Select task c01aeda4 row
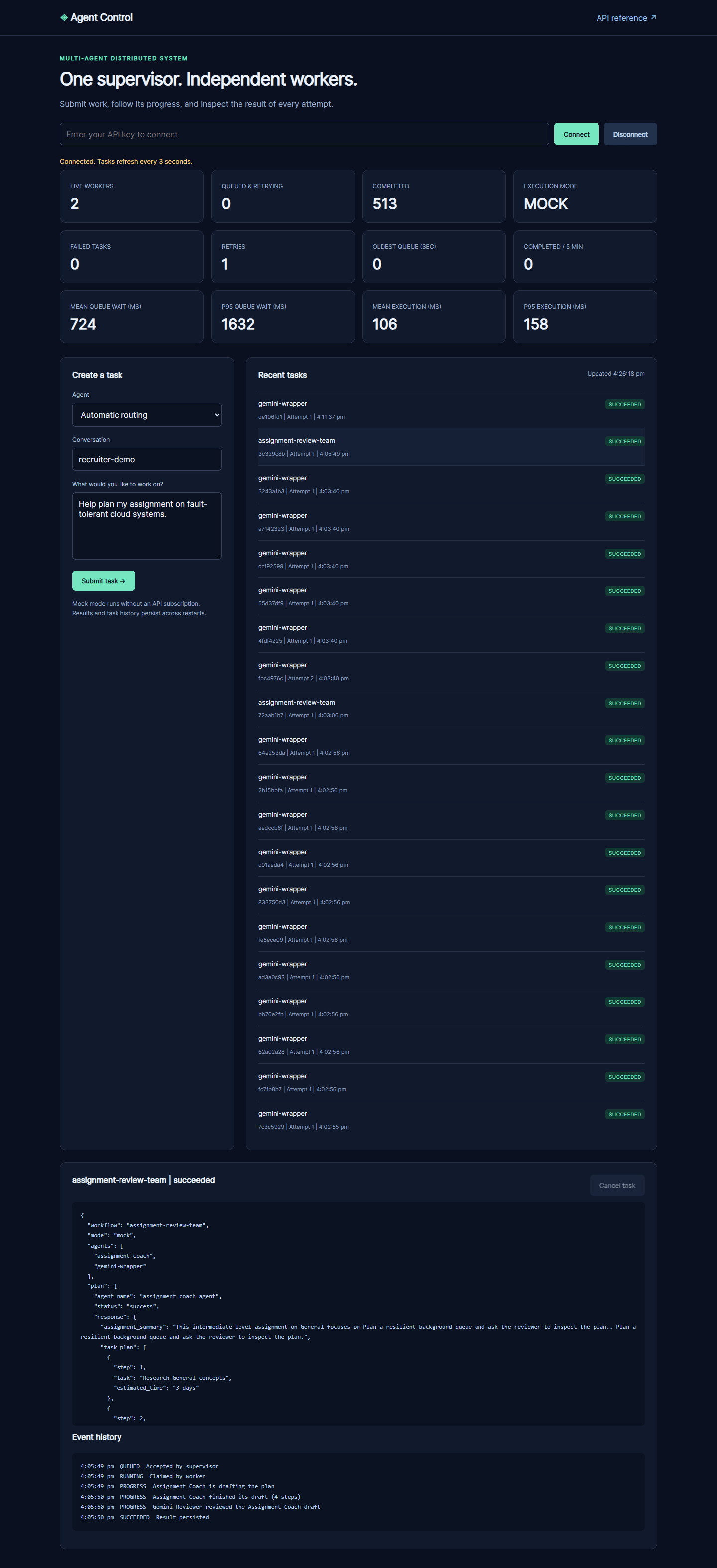This screenshot has height=1568, width=717. pyautogui.click(x=451, y=858)
